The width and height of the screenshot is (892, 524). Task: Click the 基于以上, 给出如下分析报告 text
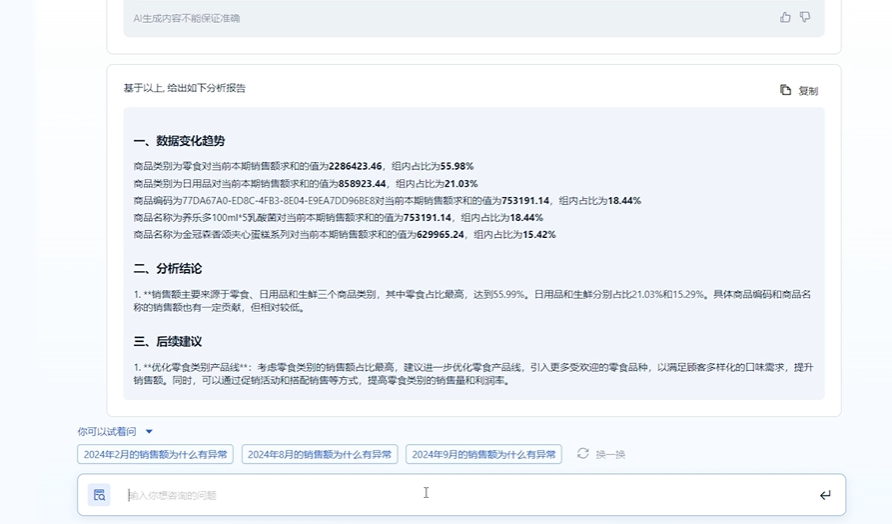pos(185,88)
